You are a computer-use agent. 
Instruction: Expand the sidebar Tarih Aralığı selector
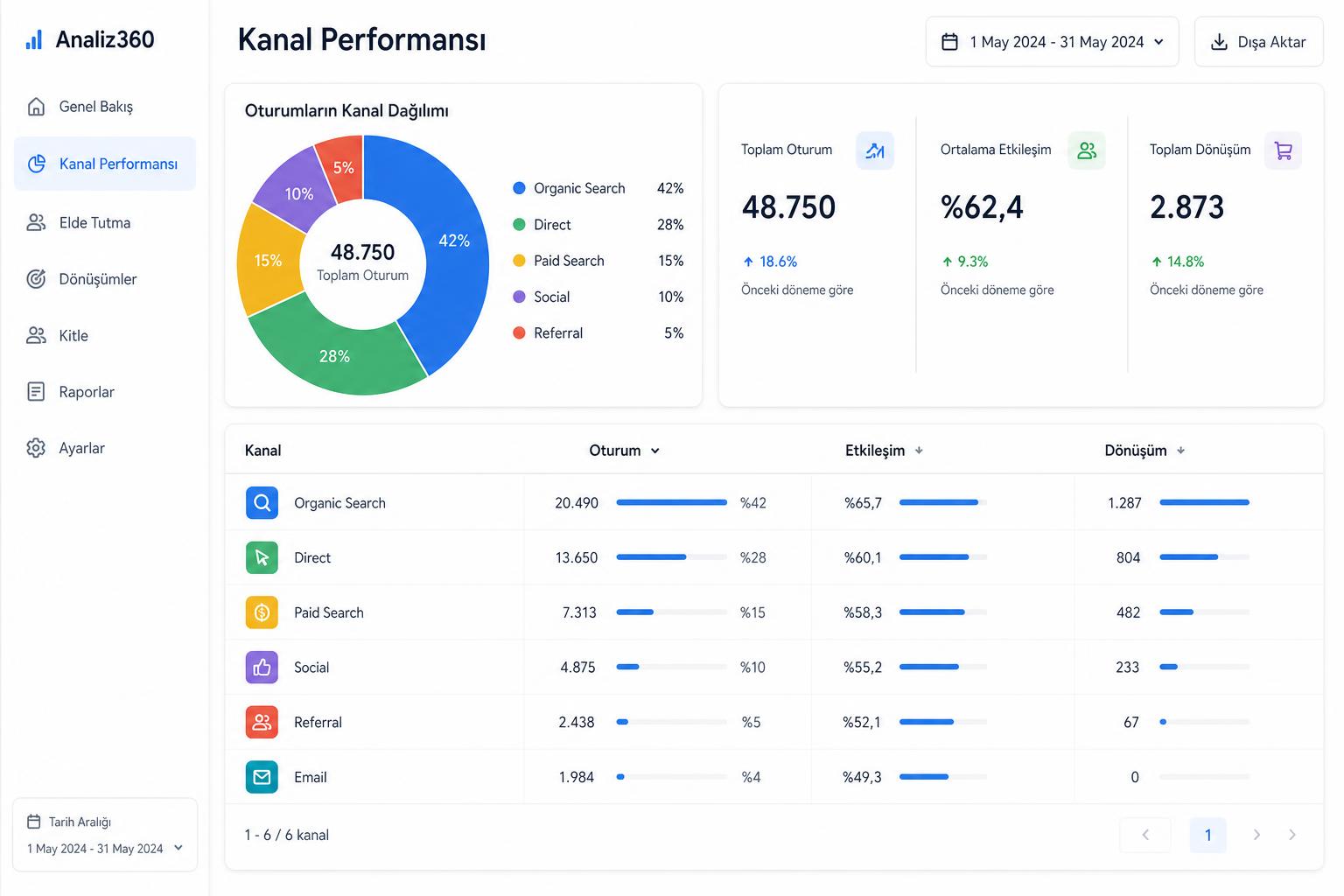(105, 835)
